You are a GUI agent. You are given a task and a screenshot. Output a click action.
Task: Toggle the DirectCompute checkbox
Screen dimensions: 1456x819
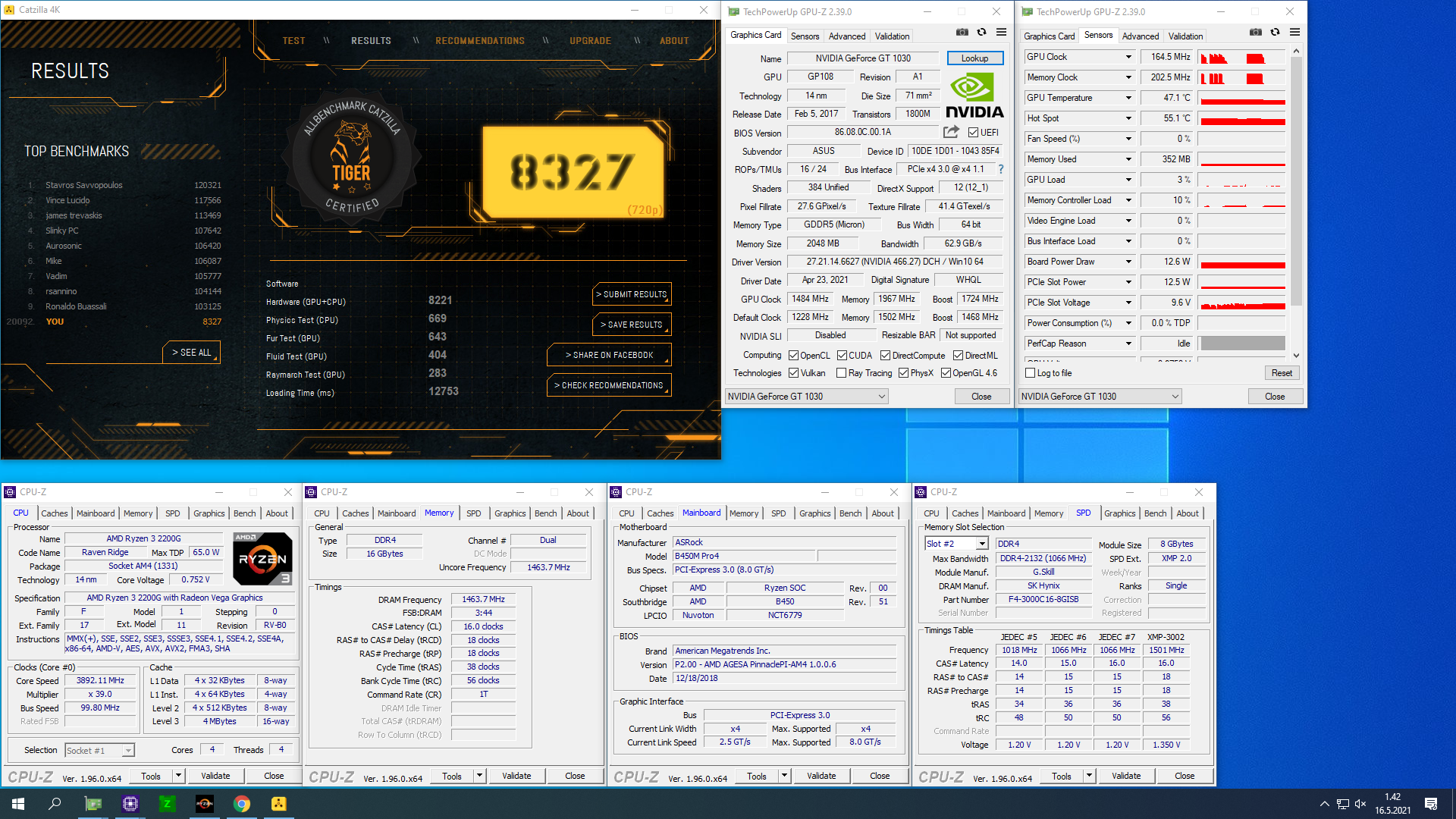click(x=885, y=356)
